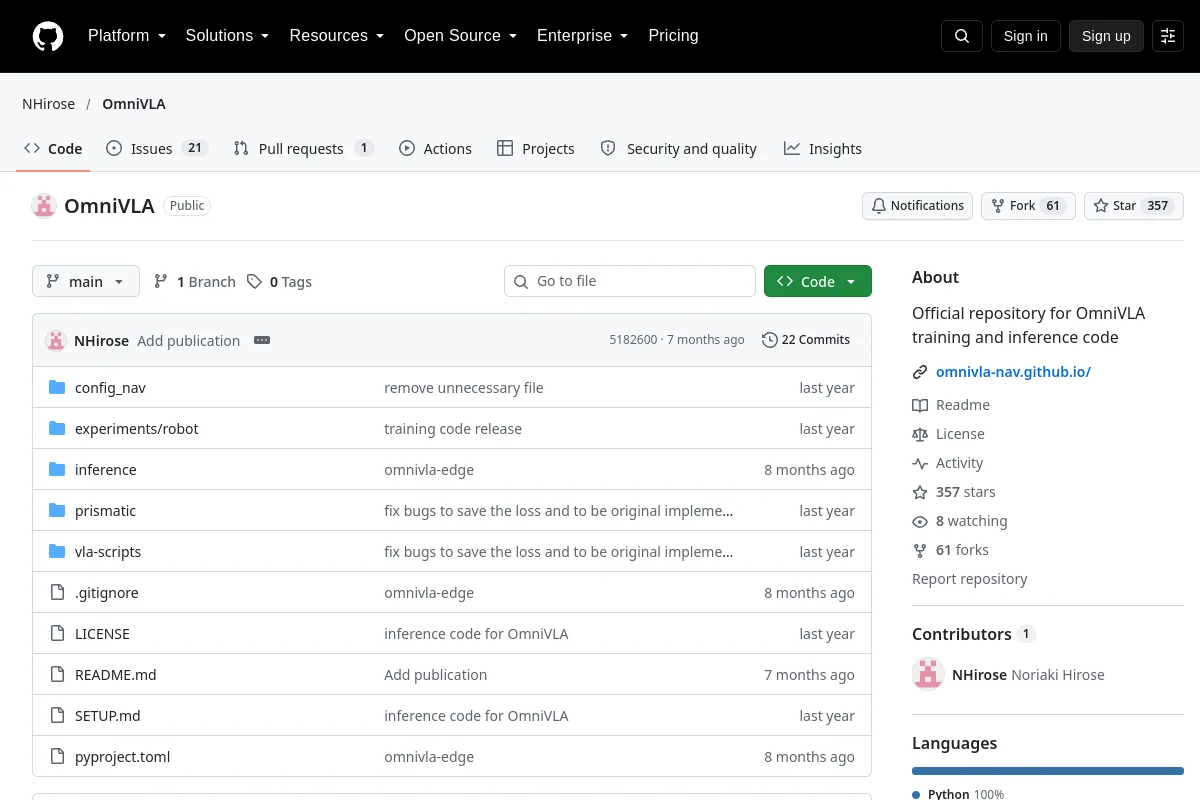1200x800 pixels.
Task: Open the config_nav folder icon
Action: [57, 388]
